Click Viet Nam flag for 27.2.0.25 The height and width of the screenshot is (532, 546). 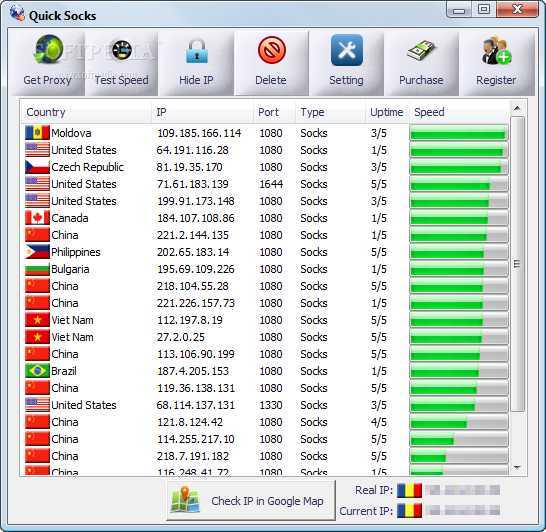pyautogui.click(x=37, y=337)
